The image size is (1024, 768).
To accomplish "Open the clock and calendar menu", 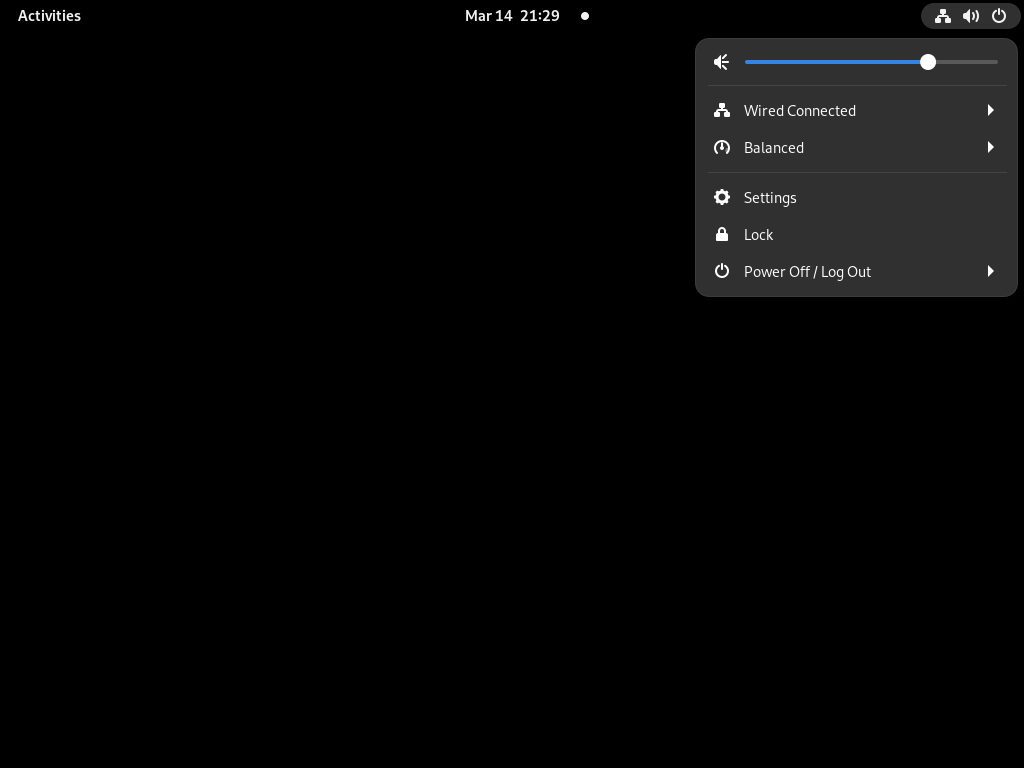I will click(512, 16).
